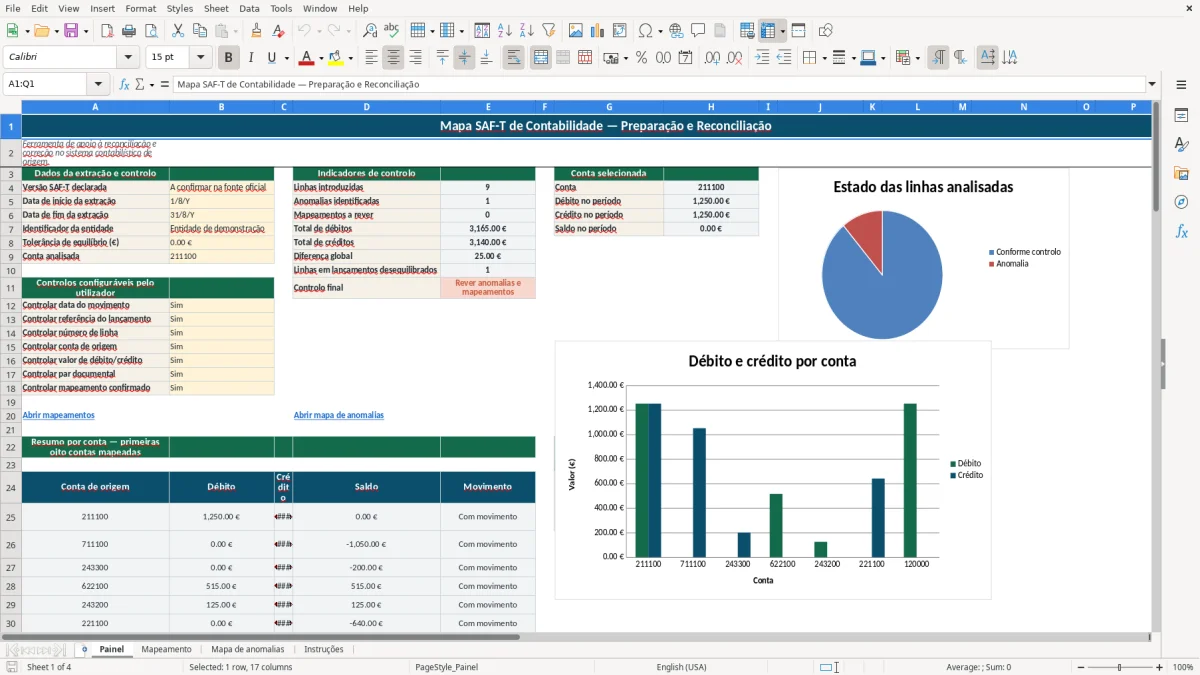Toggle Wrap Text button
The image size is (1200, 675).
(514, 58)
